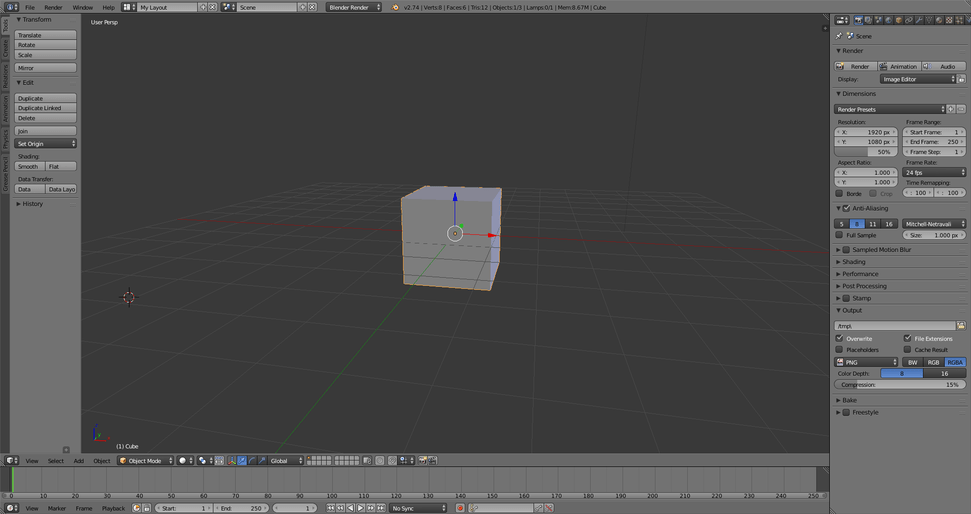This screenshot has width=971, height=514.
Task: Open the Select menu in 3D view
Action: (x=55, y=461)
